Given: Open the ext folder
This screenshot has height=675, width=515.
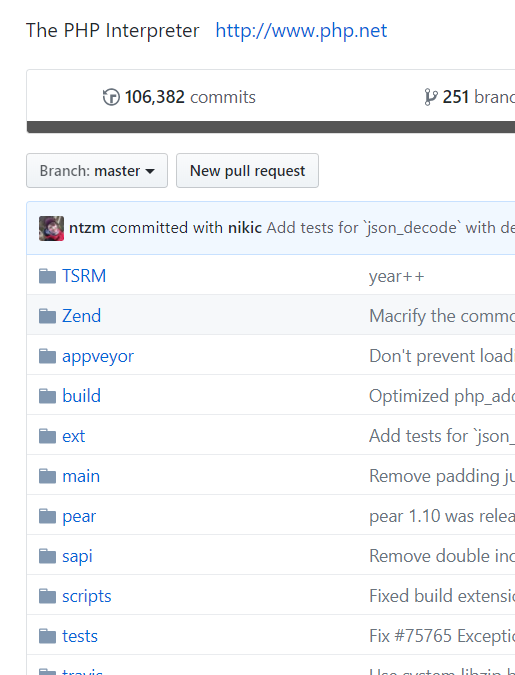Looking at the screenshot, I should [73, 436].
